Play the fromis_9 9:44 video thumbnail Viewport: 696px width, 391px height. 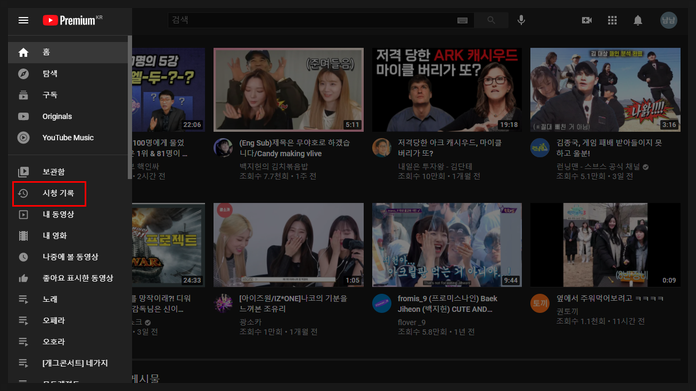click(x=447, y=245)
